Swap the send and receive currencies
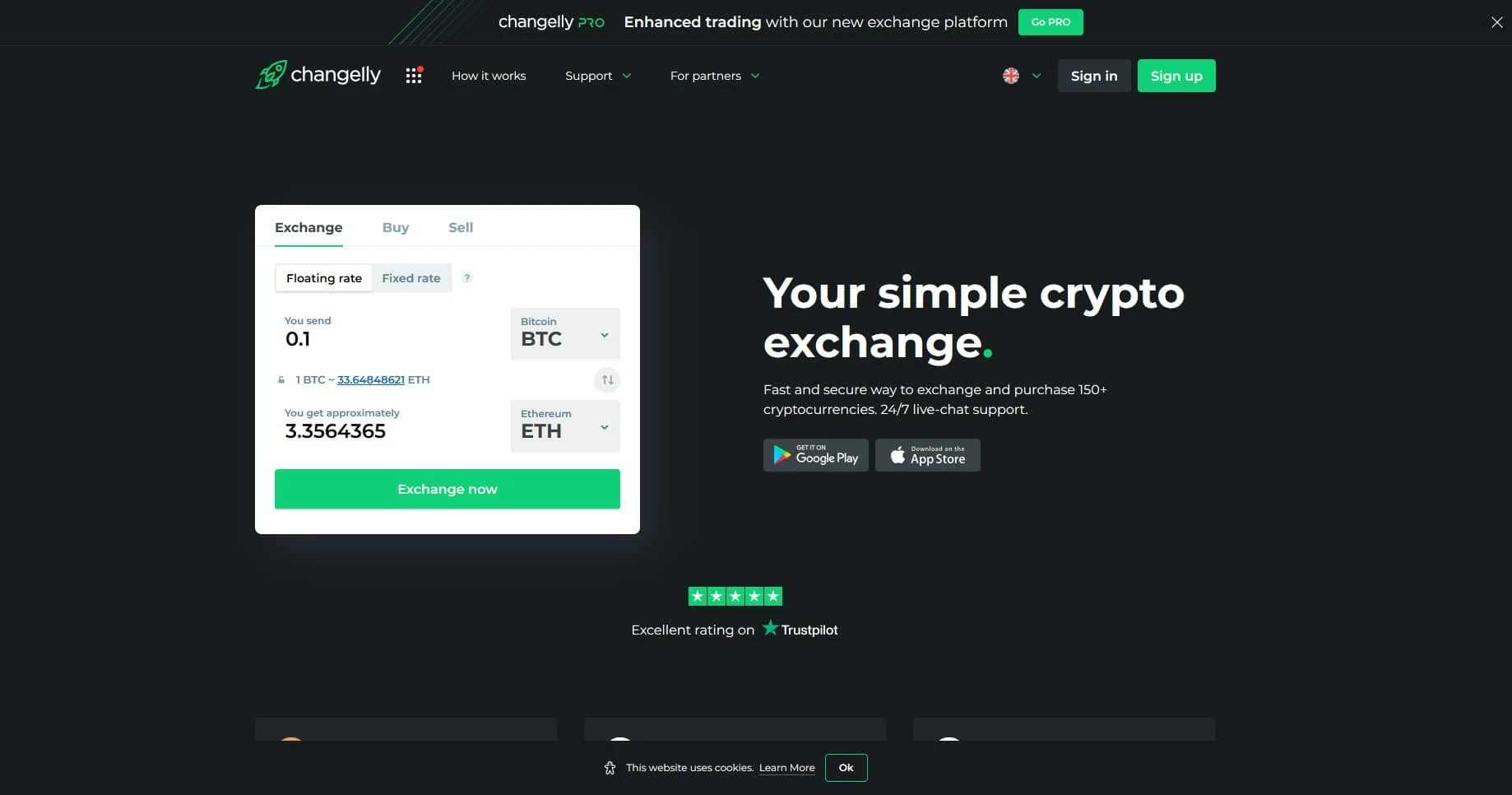This screenshot has height=795, width=1512. pos(607,379)
